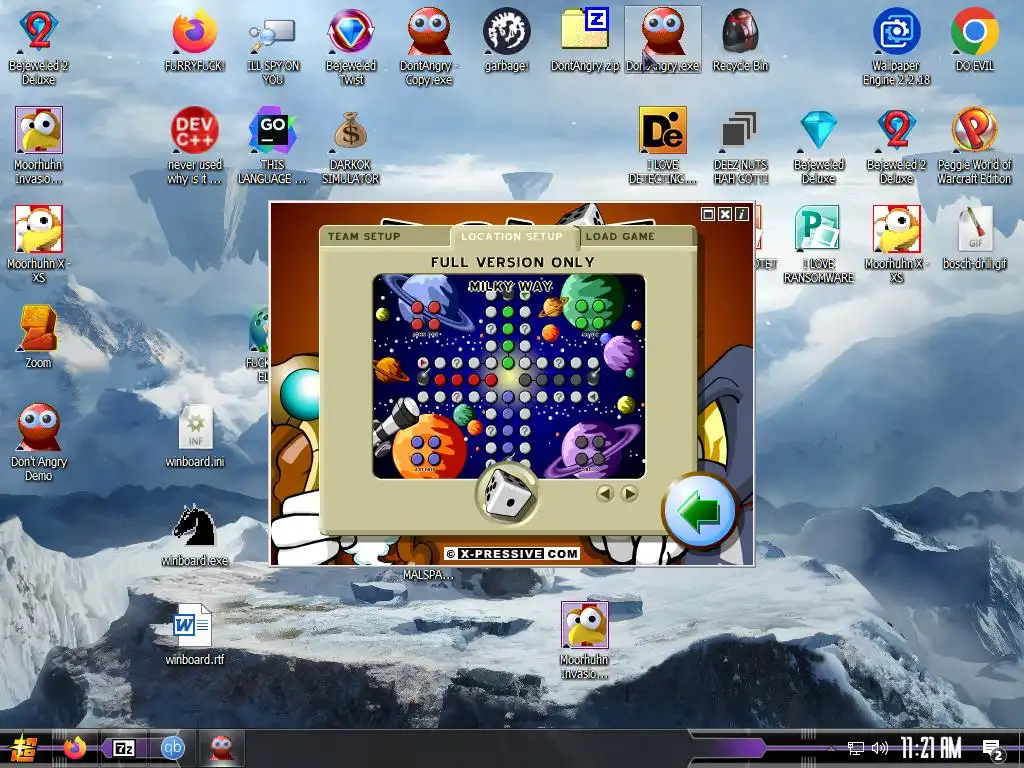The height and width of the screenshot is (768, 1024).
Task: Select the Dev C++ 'never used' icon
Action: (x=195, y=146)
